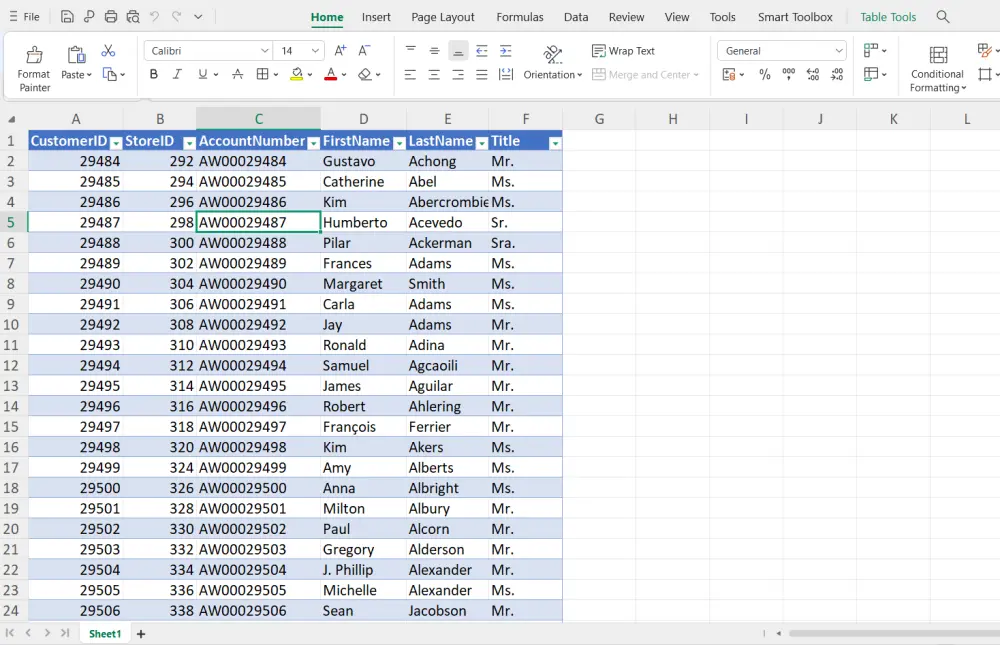This screenshot has height=645, width=1000.
Task: Toggle Wrap Text
Action: pos(623,50)
